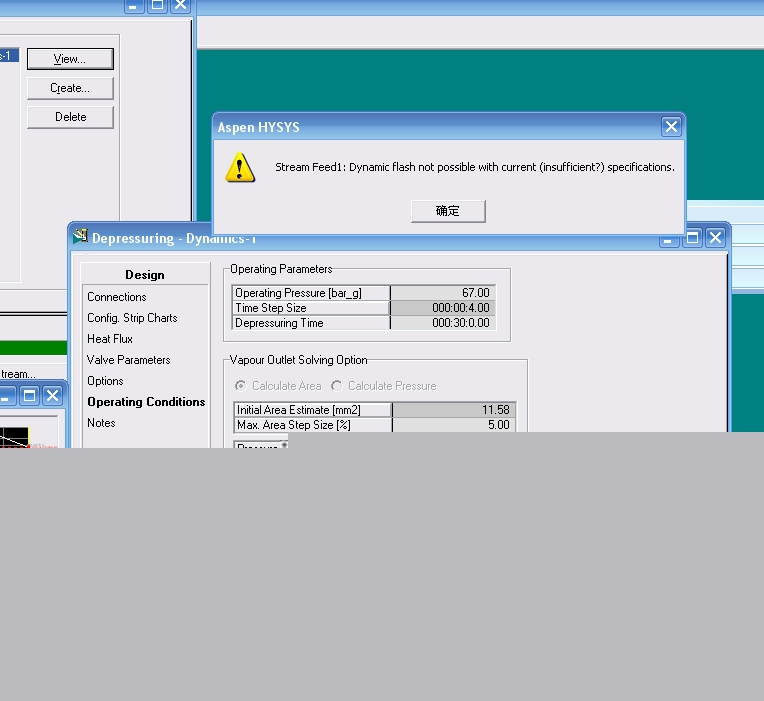Select the highlighted list item ending in -1

(9, 56)
